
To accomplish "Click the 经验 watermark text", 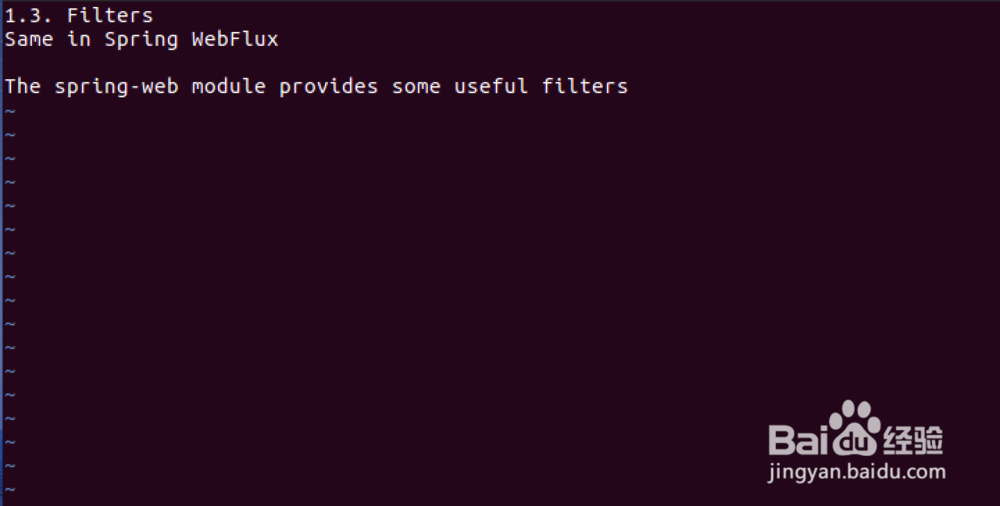I will point(913,438).
